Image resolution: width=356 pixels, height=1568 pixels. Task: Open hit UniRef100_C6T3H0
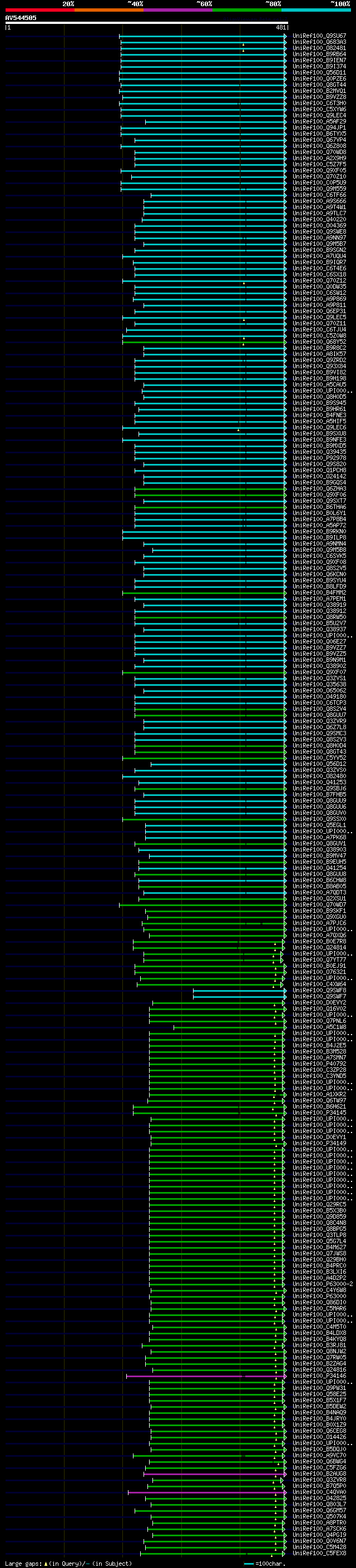(x=319, y=103)
